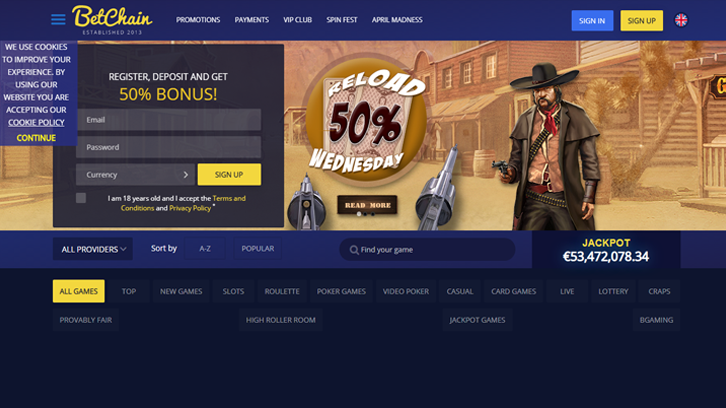
Task: Toggle Popular sorting
Action: point(257,249)
